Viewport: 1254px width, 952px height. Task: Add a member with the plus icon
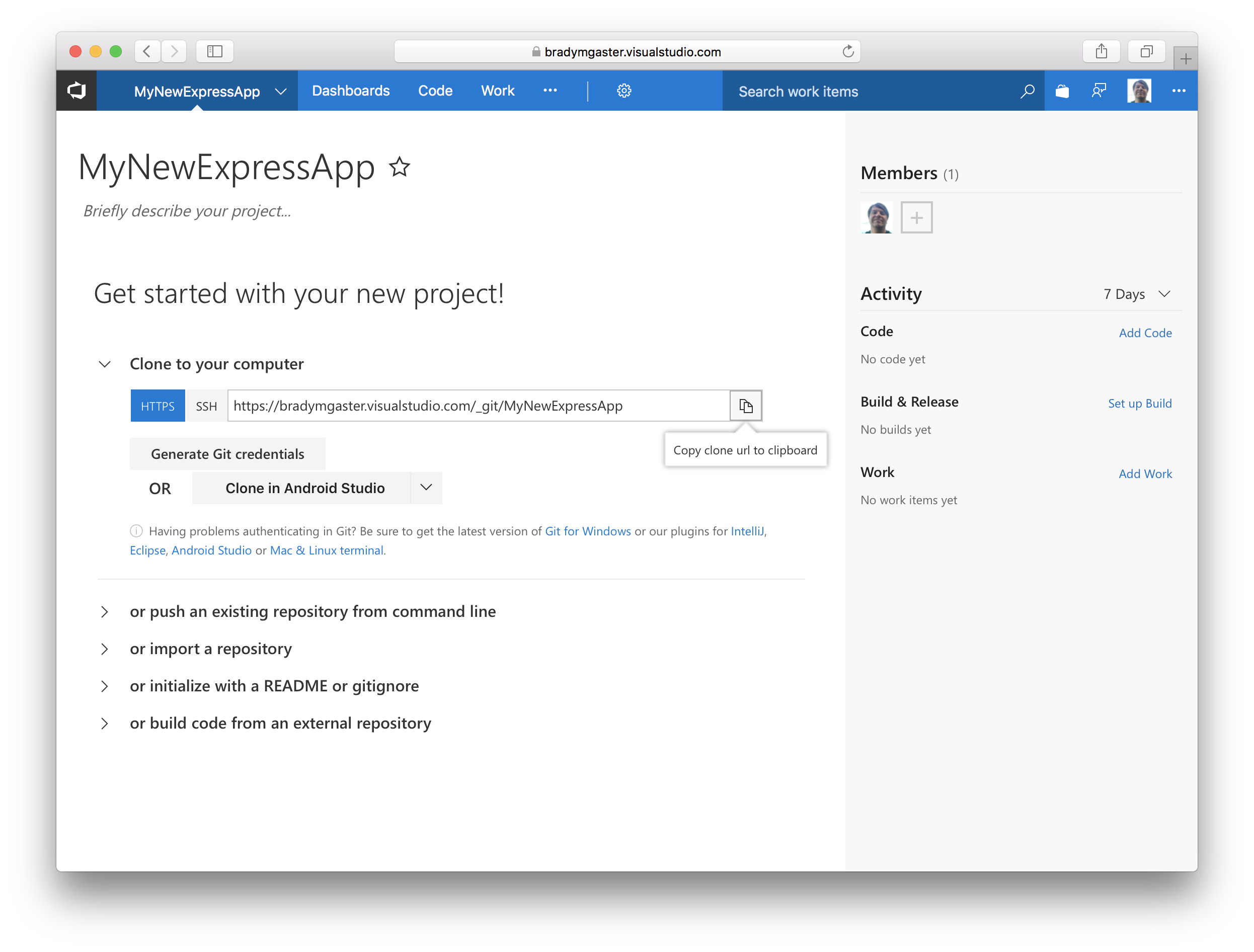pos(916,217)
